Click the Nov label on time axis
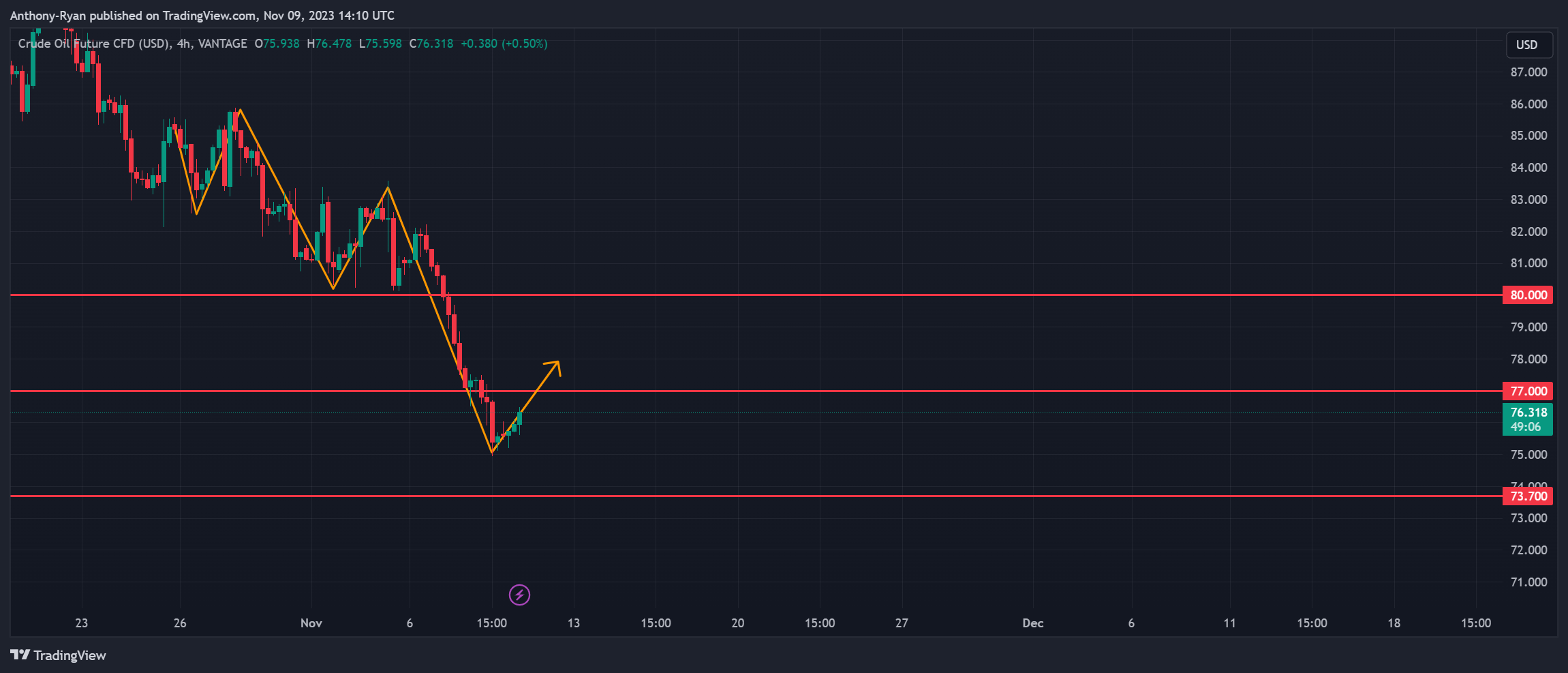The width and height of the screenshot is (1568, 673). point(311,623)
